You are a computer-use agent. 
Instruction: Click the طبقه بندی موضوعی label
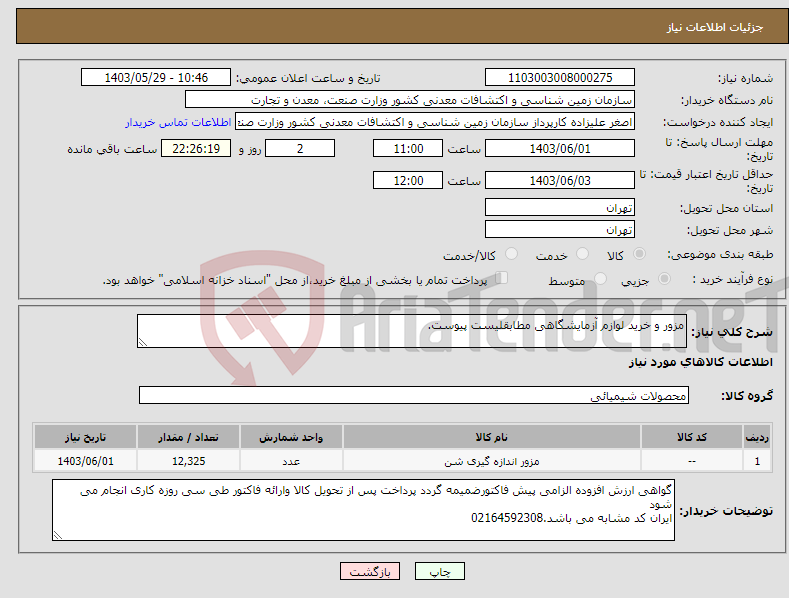[720, 255]
